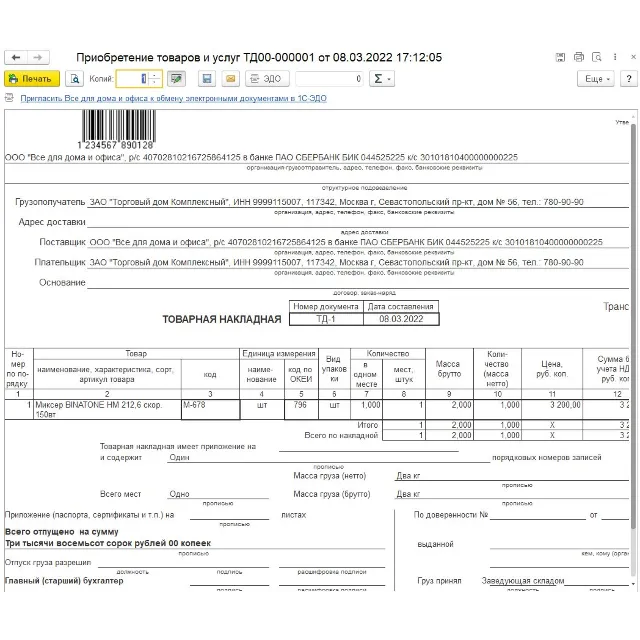
Task: Open the three-dot options menu in the title bar
Action: coord(615,58)
